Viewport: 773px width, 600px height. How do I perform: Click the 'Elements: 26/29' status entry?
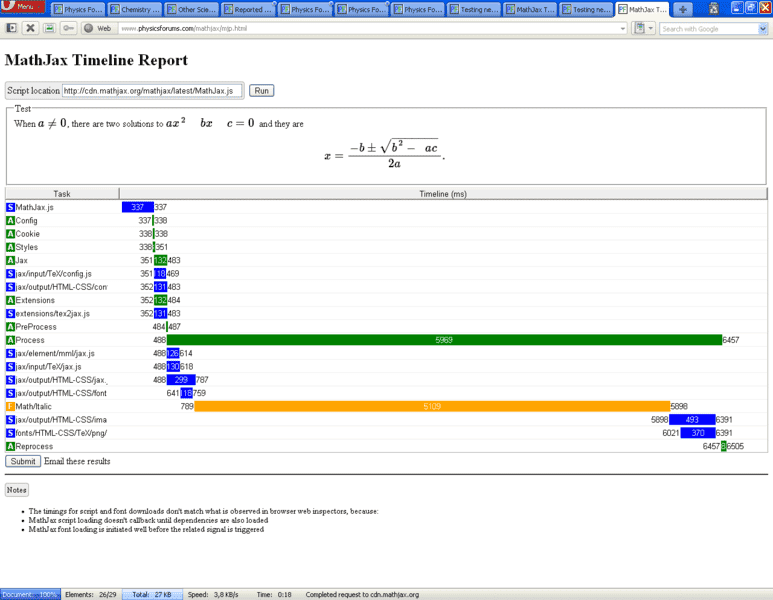click(x=91, y=595)
